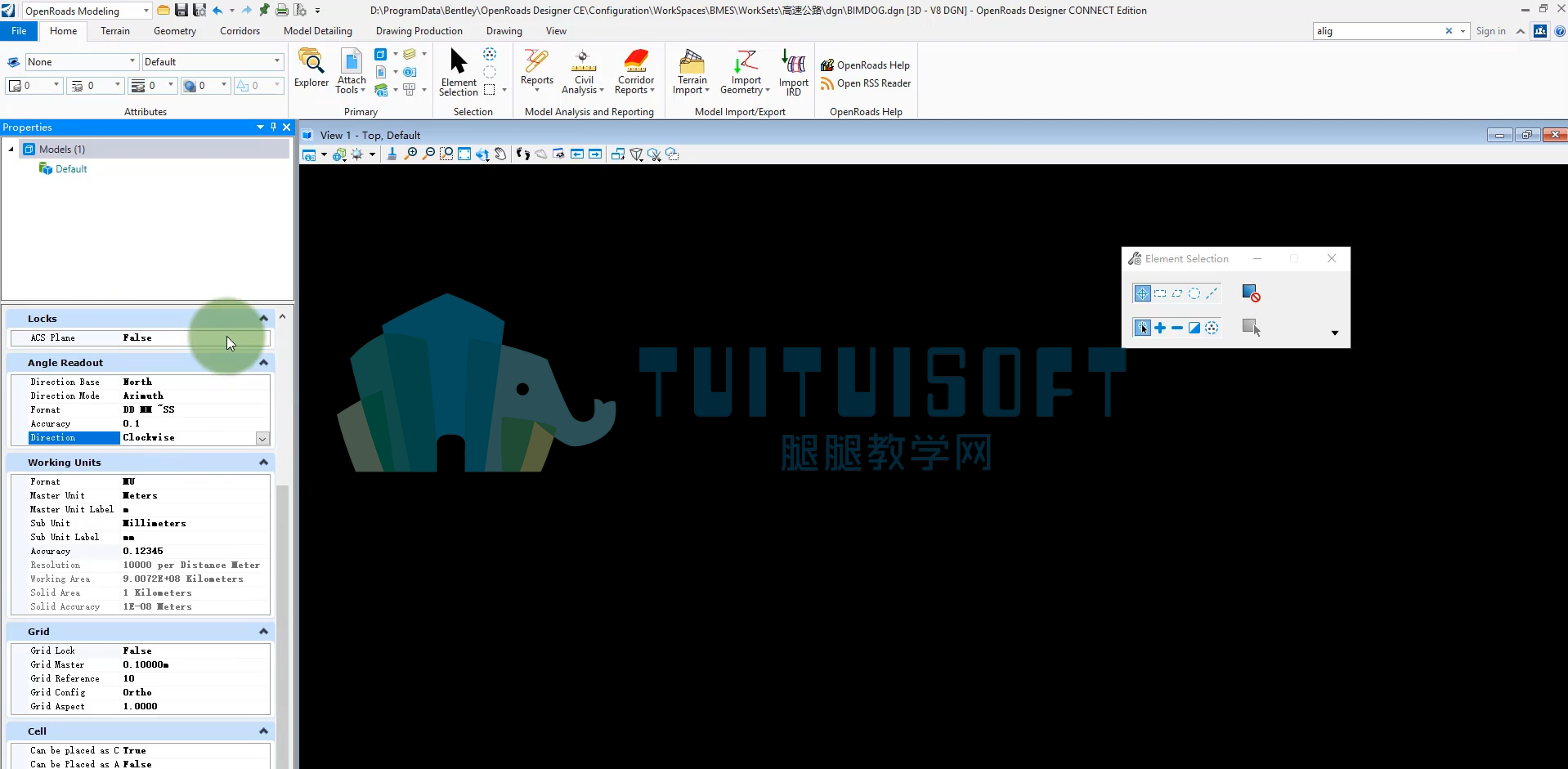Click Sign in

(1490, 31)
